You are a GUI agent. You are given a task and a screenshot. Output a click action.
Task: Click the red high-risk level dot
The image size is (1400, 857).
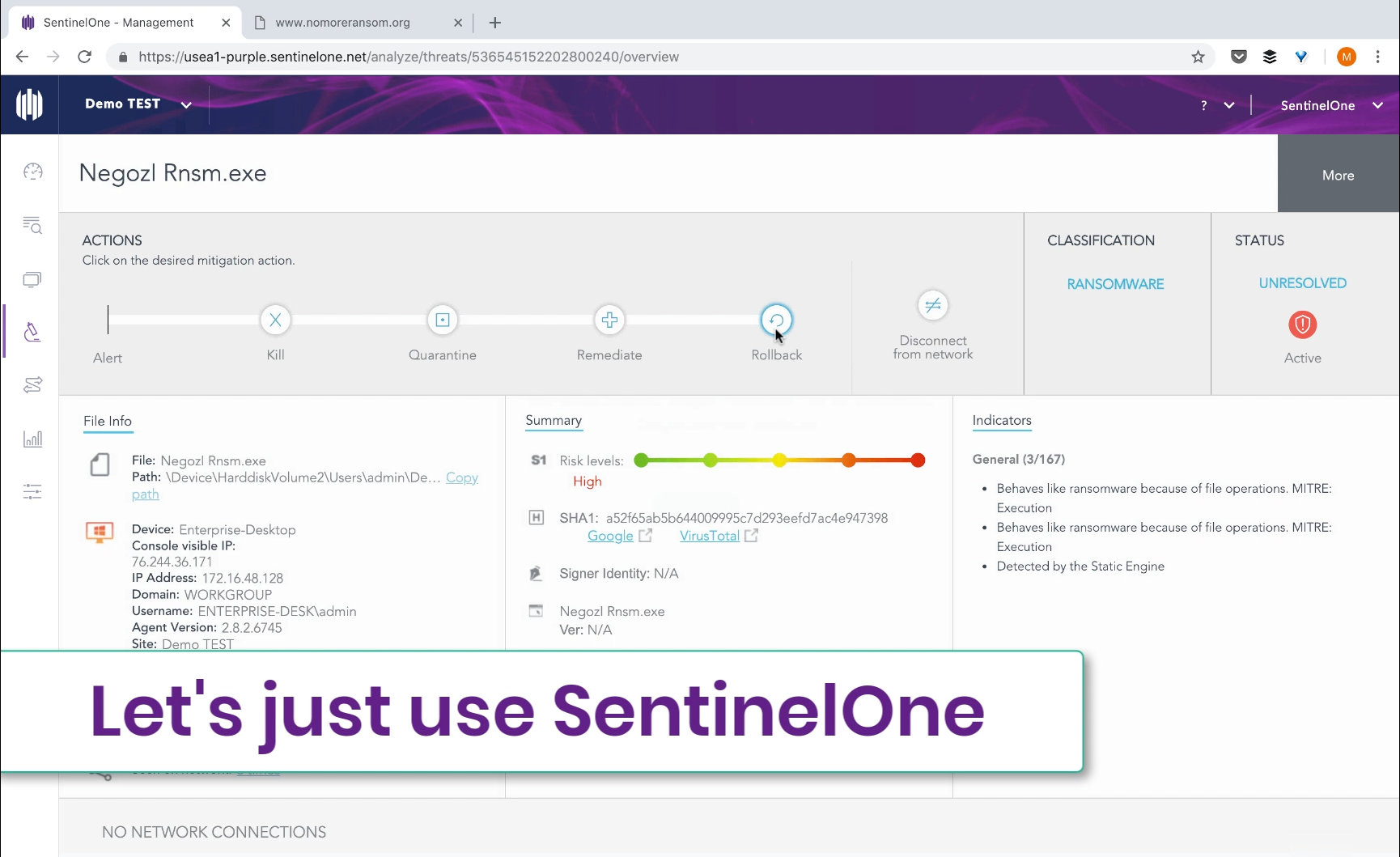[917, 460]
